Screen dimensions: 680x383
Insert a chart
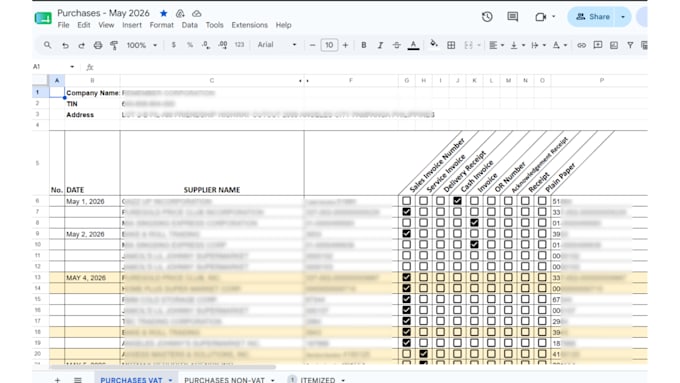coord(614,45)
